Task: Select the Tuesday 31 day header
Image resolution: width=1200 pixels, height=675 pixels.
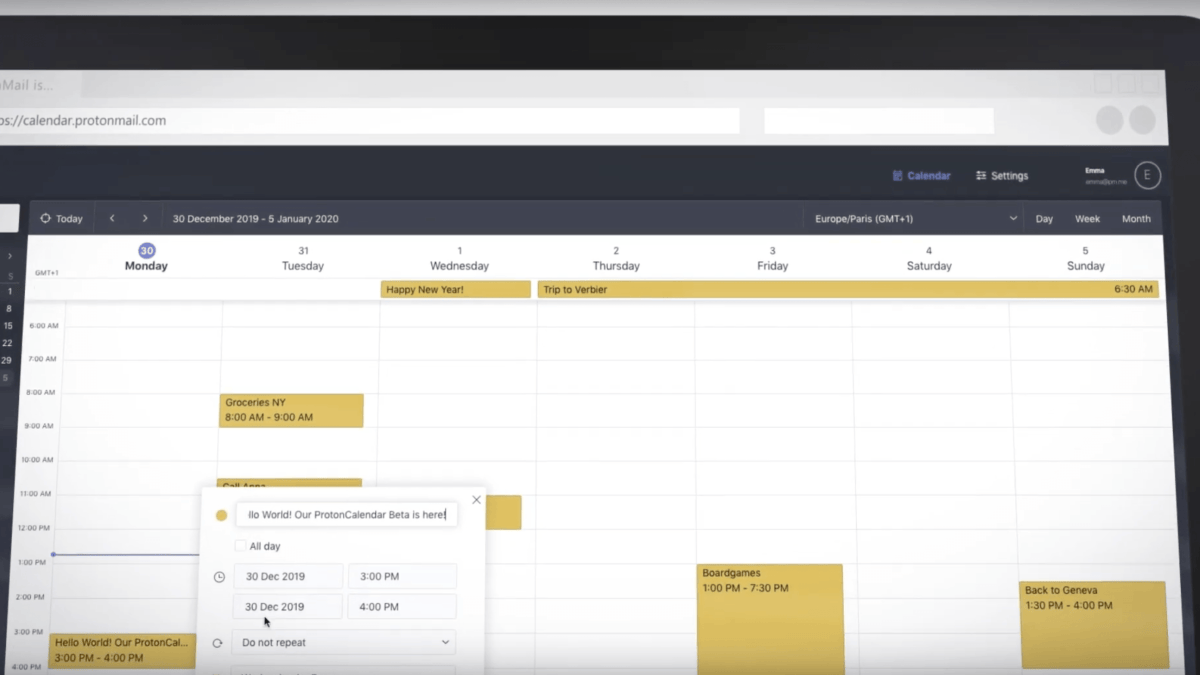Action: [x=303, y=258]
